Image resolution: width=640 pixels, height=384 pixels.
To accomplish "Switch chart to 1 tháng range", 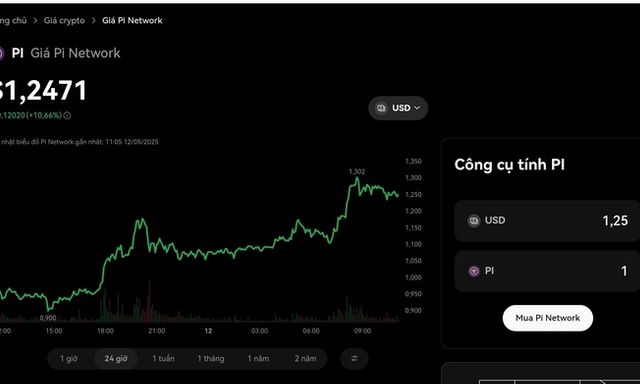I will 211,358.
